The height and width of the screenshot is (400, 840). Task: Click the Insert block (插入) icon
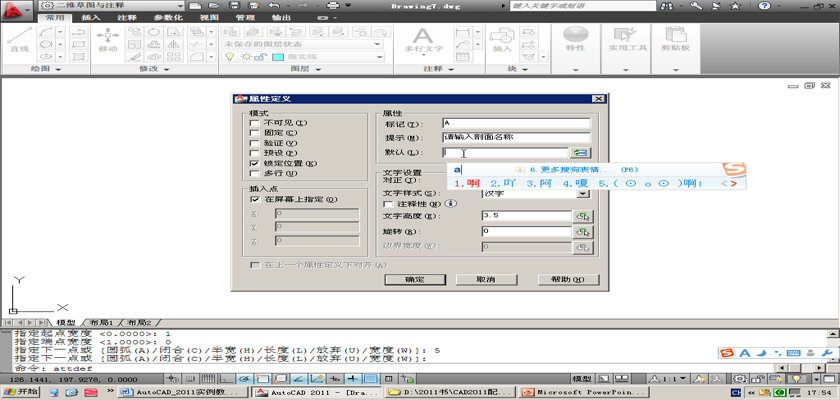coord(502,40)
